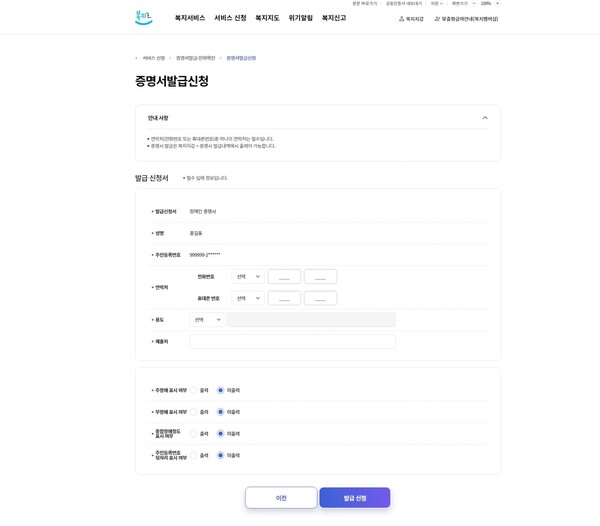The image size is (600, 526).
Task: Open the 복지서비스 menu
Action: (x=190, y=18)
